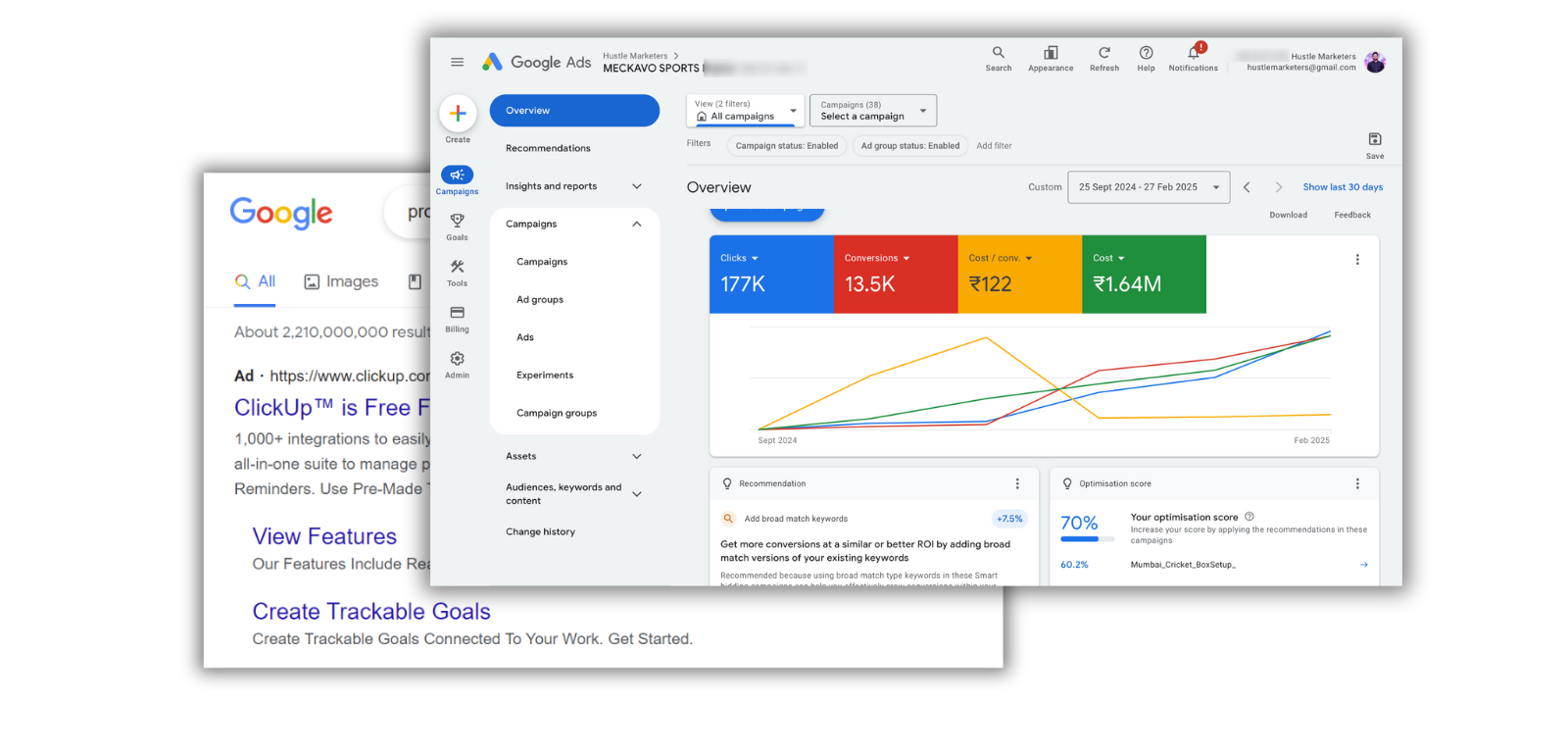
Task: Open Ad groups in side menu
Action: click(540, 300)
